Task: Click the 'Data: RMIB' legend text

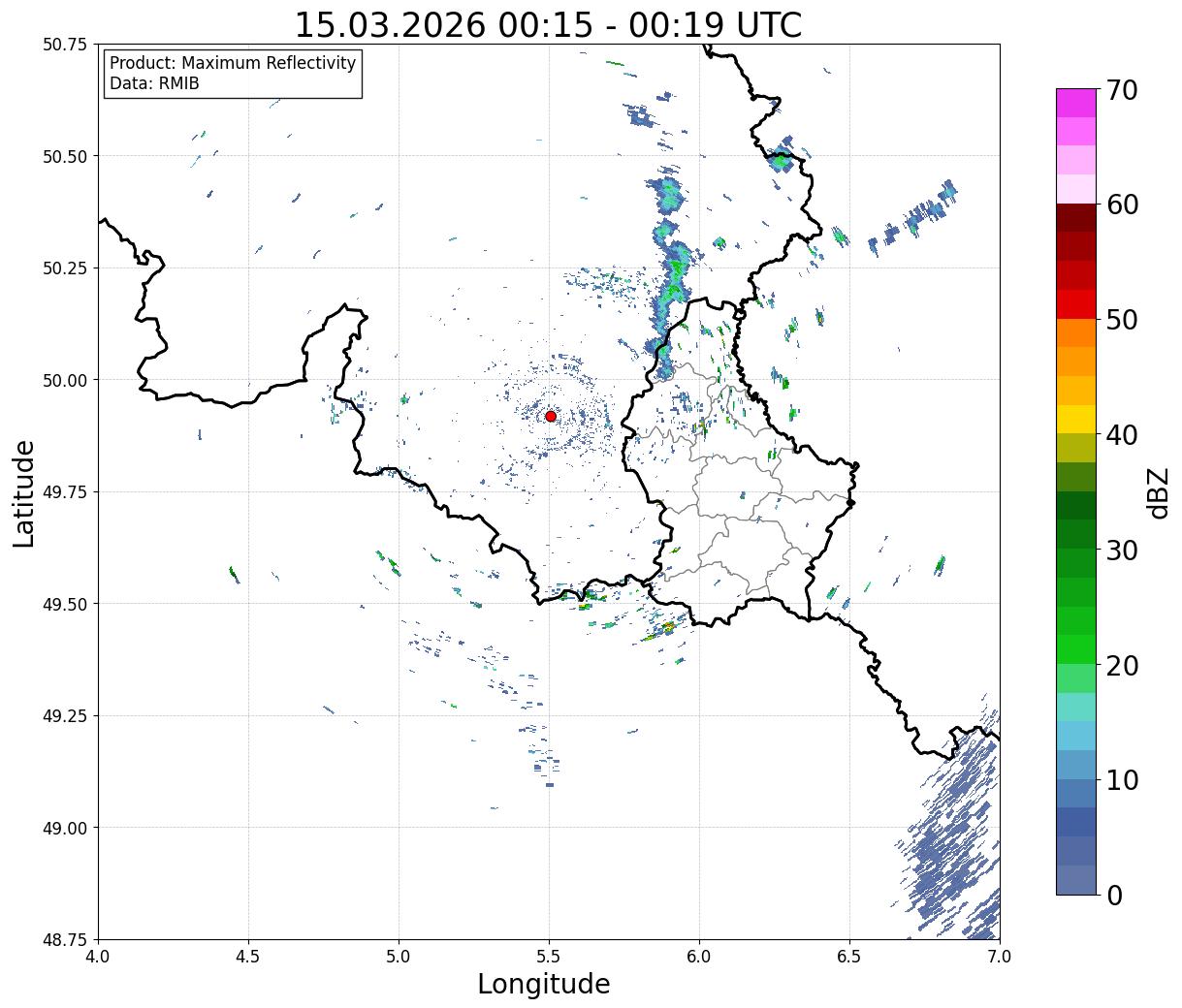Action: [154, 83]
